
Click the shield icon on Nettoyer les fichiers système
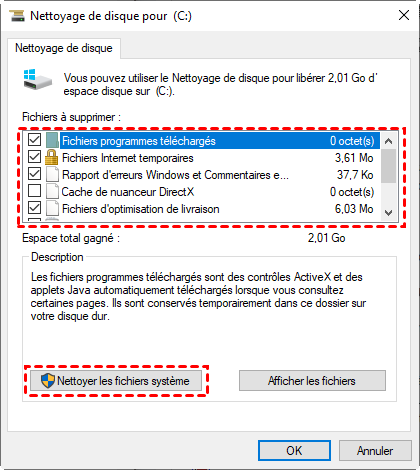point(48,381)
